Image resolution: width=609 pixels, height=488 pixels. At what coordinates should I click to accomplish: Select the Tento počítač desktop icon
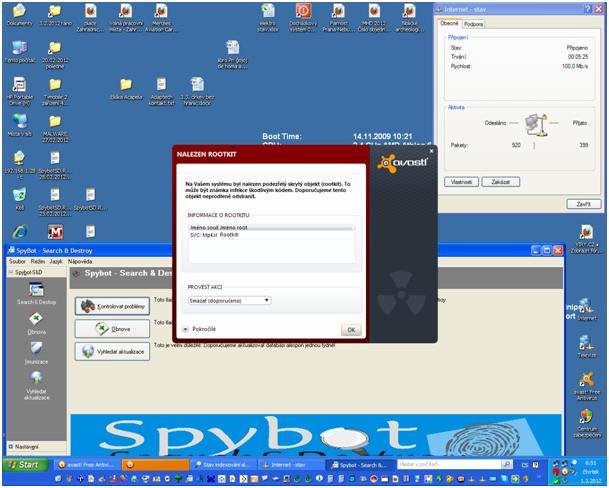19,52
